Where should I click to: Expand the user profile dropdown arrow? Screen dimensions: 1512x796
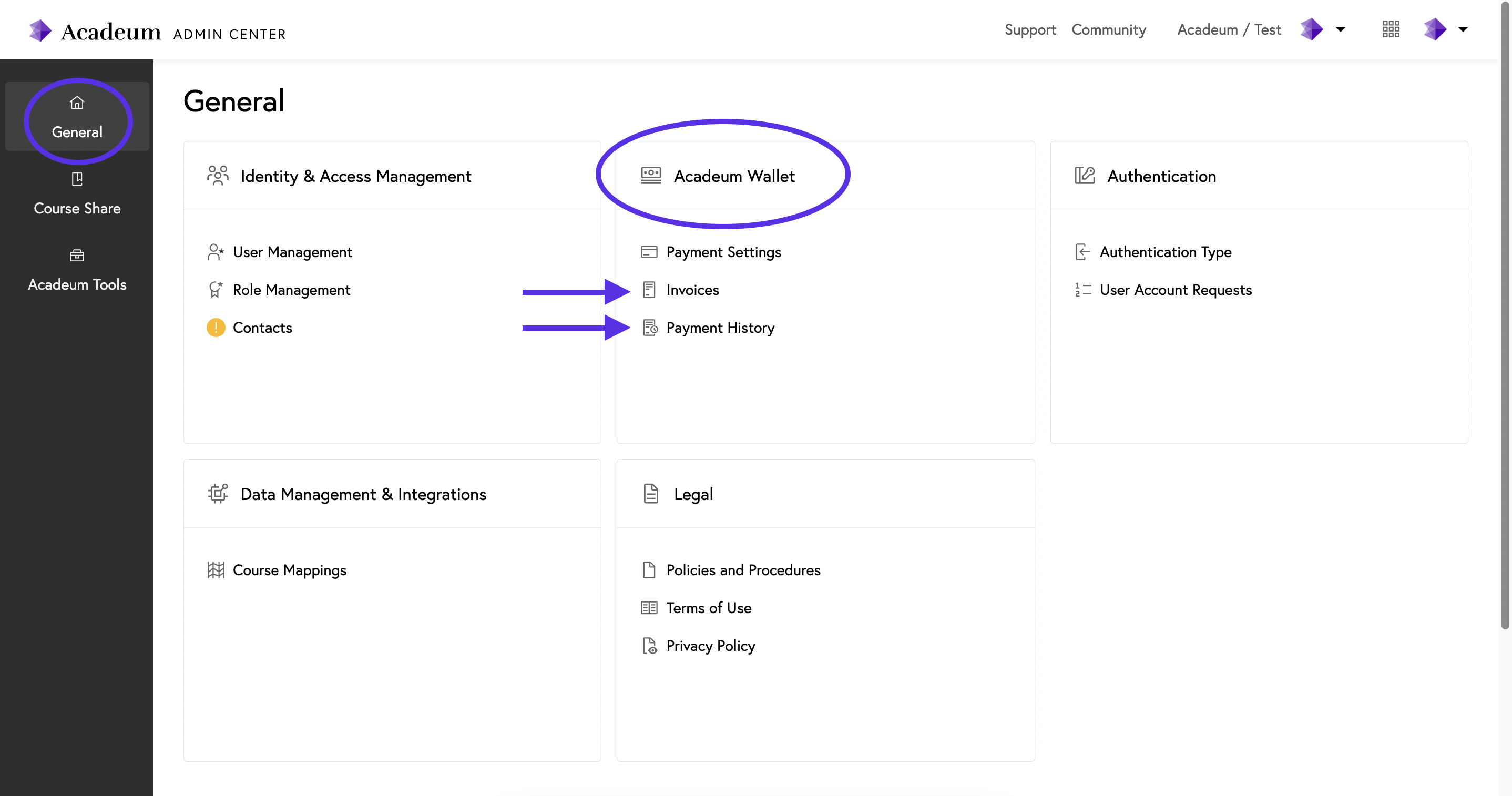point(1463,29)
